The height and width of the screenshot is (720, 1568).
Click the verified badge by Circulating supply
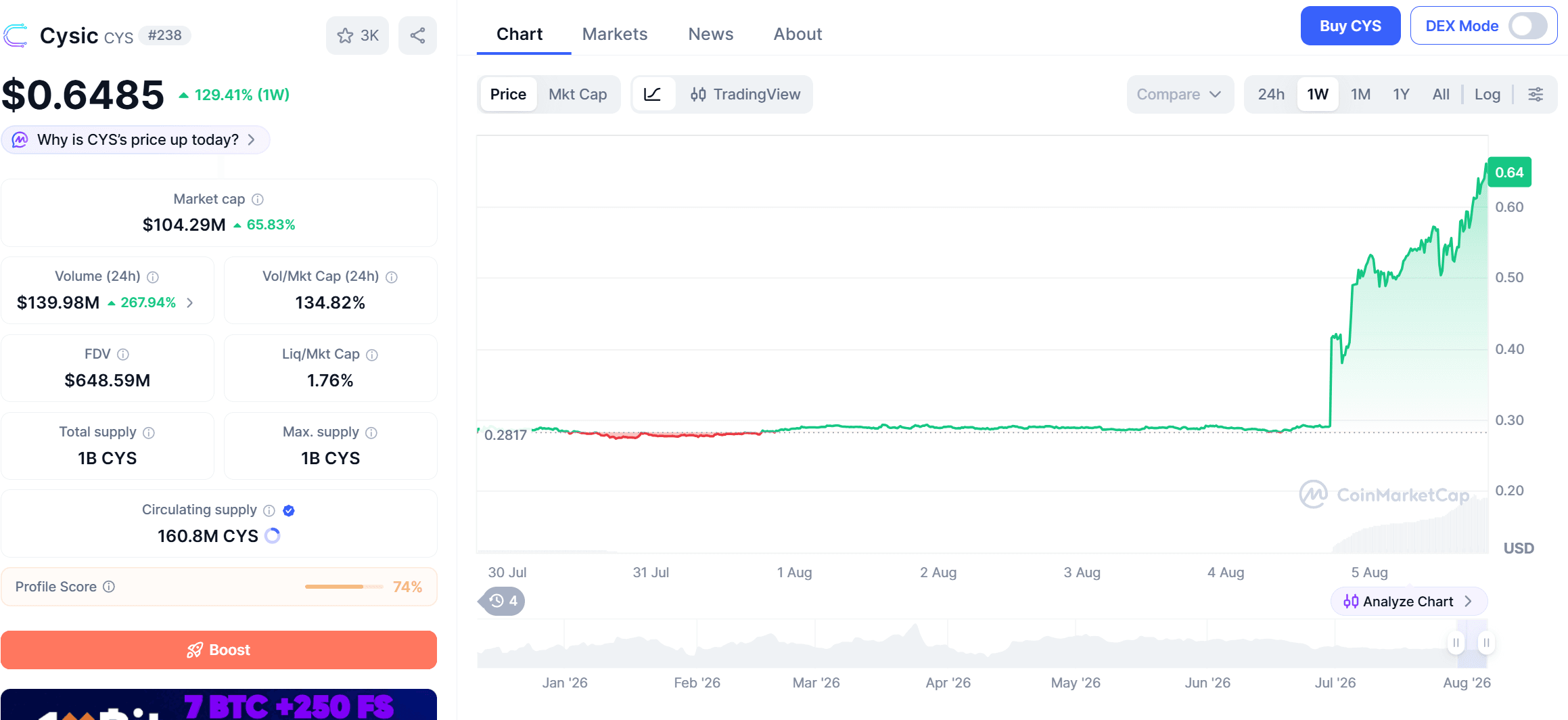[x=289, y=510]
